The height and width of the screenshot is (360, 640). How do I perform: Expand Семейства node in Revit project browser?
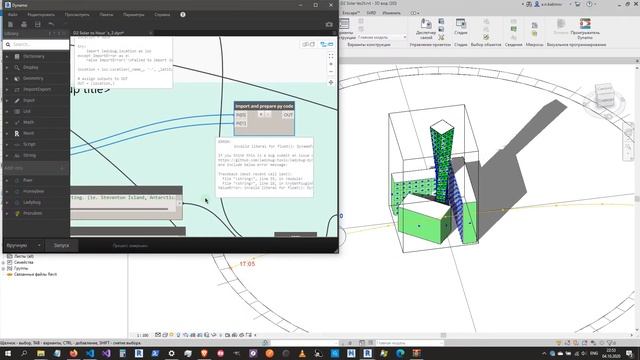coord(3,263)
